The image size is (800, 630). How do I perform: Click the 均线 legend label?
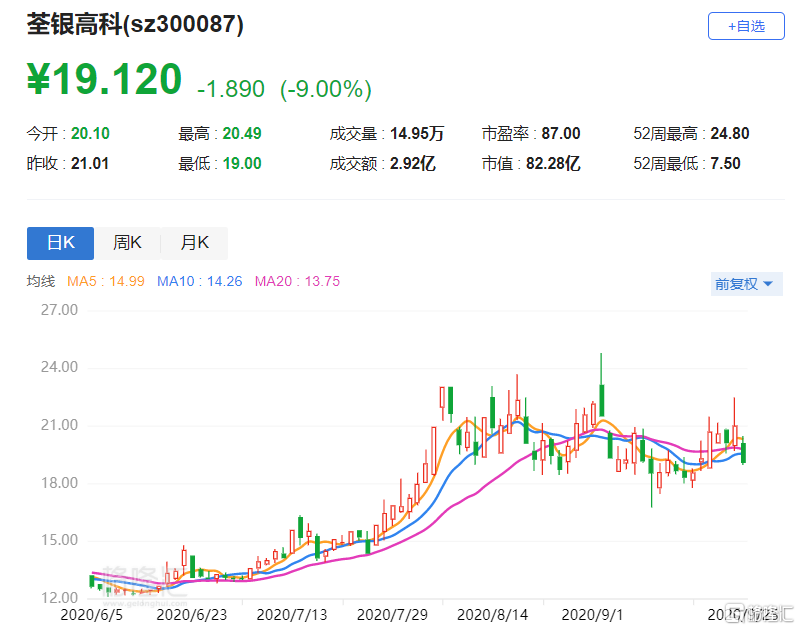[x=41, y=282]
